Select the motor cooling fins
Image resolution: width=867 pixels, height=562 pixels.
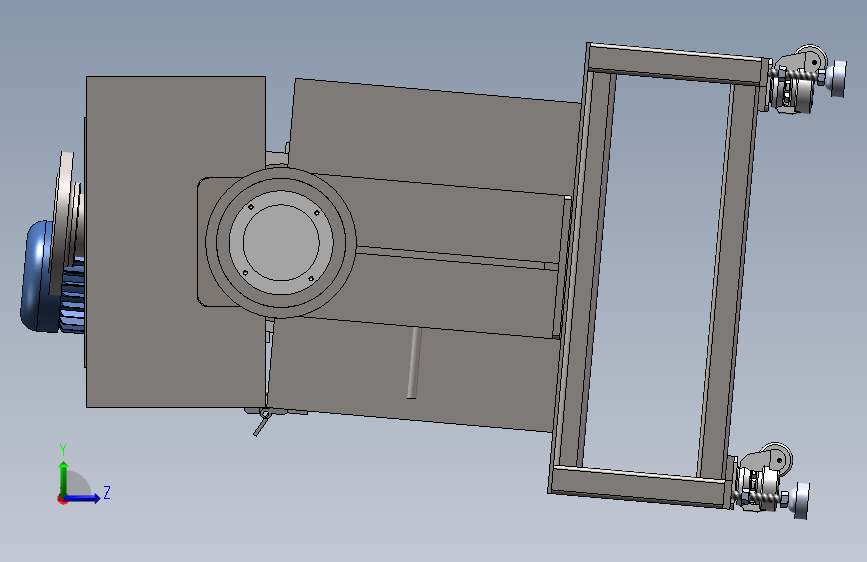click(72, 295)
